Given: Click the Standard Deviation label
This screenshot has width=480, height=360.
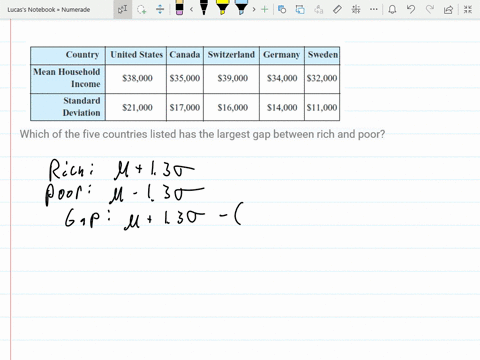Looking at the screenshot, I should (x=68, y=107).
